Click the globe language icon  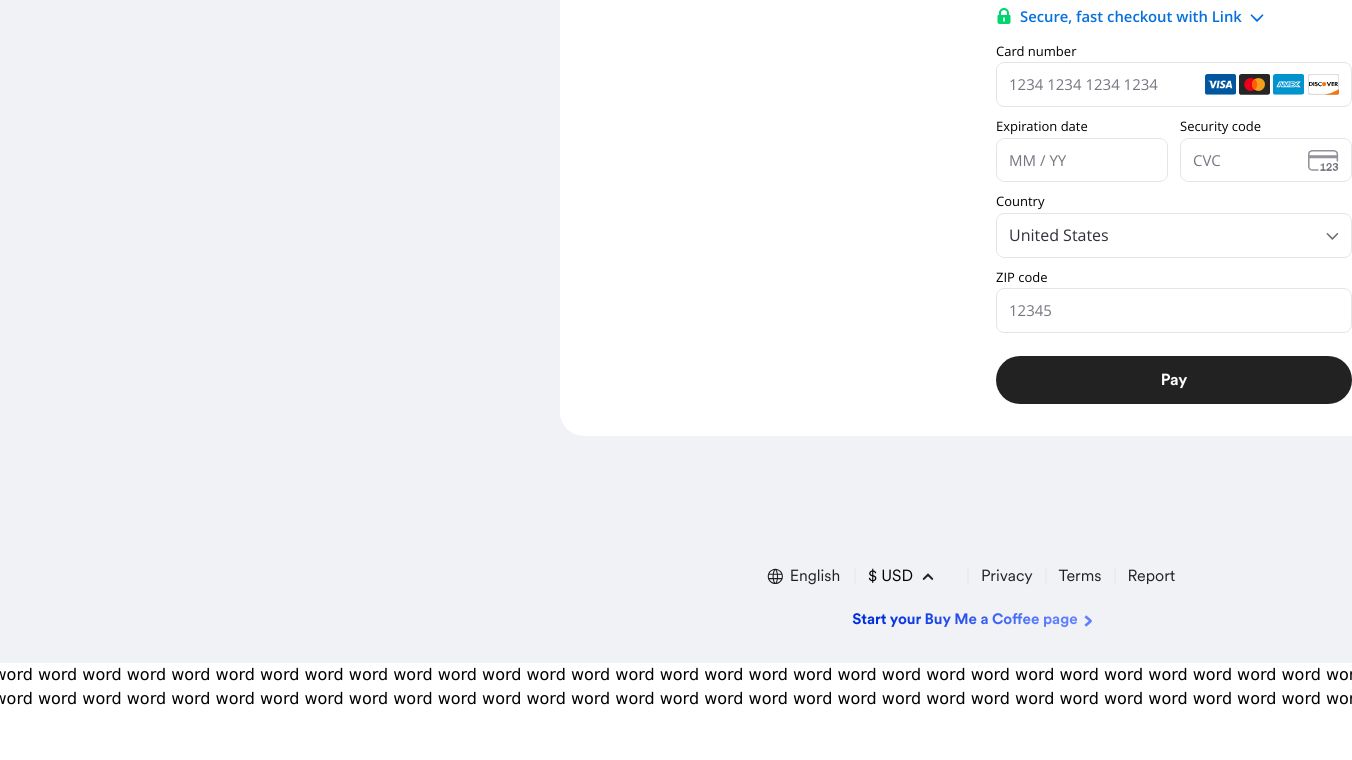coord(775,576)
